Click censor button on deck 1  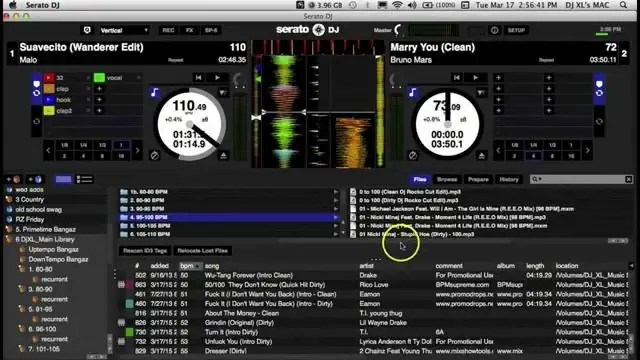154,156
